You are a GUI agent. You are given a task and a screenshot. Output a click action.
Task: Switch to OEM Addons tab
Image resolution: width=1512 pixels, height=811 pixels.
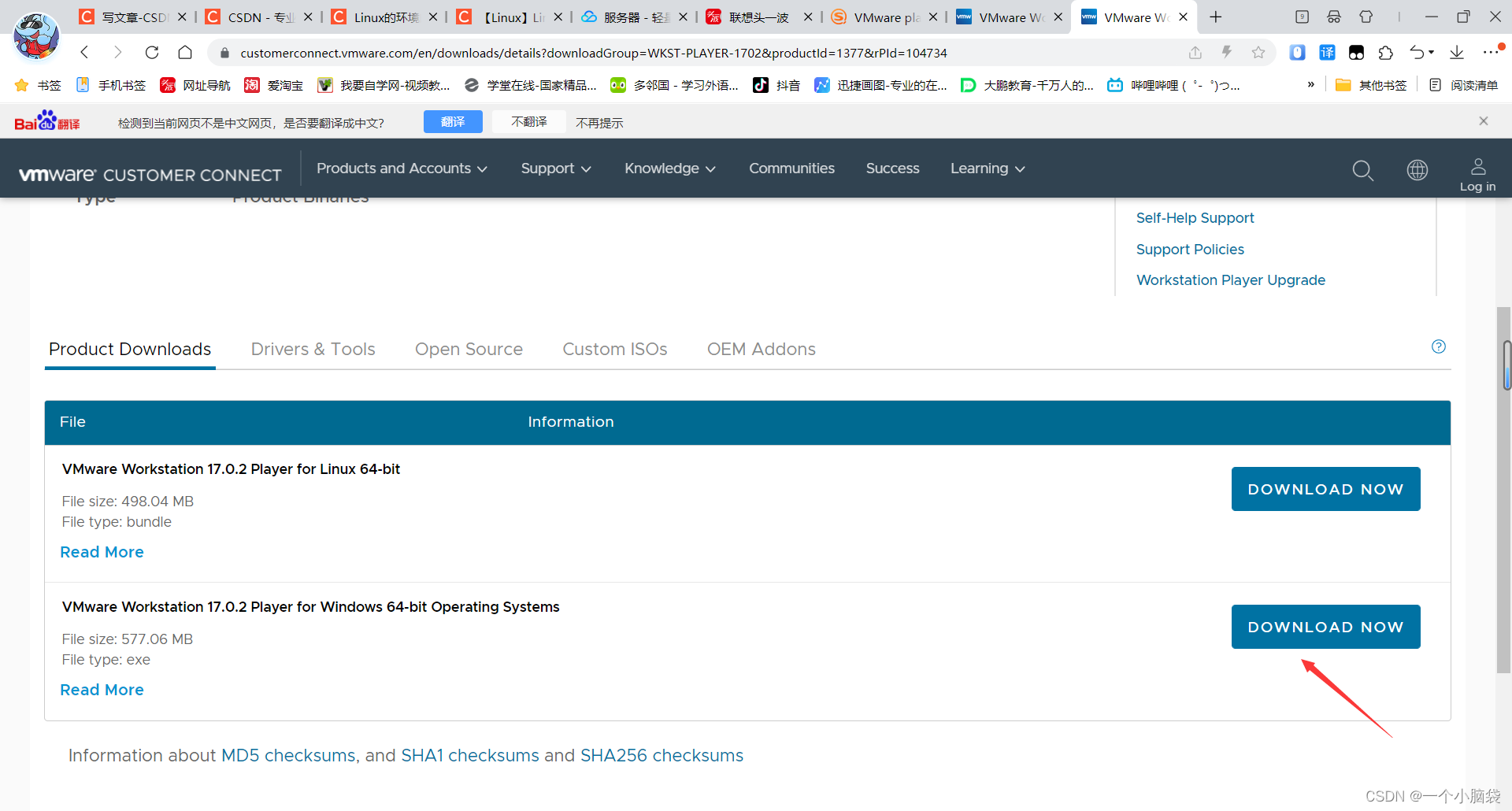tap(761, 349)
